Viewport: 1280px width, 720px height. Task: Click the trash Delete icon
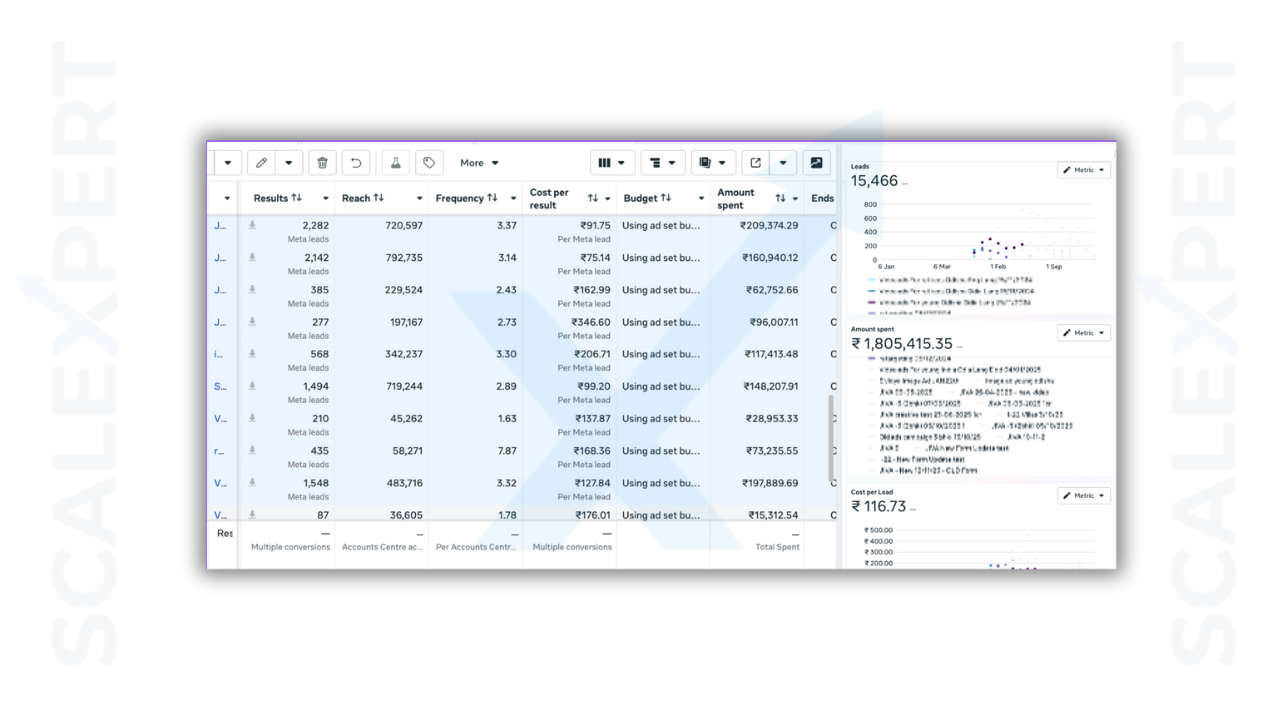(x=322, y=163)
